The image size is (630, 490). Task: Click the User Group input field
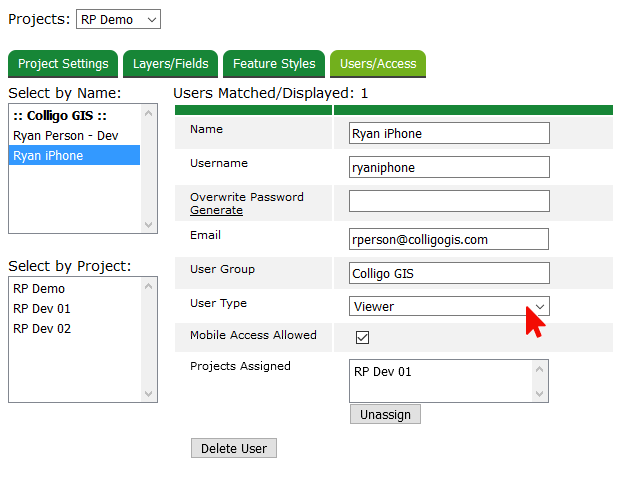pos(449,273)
